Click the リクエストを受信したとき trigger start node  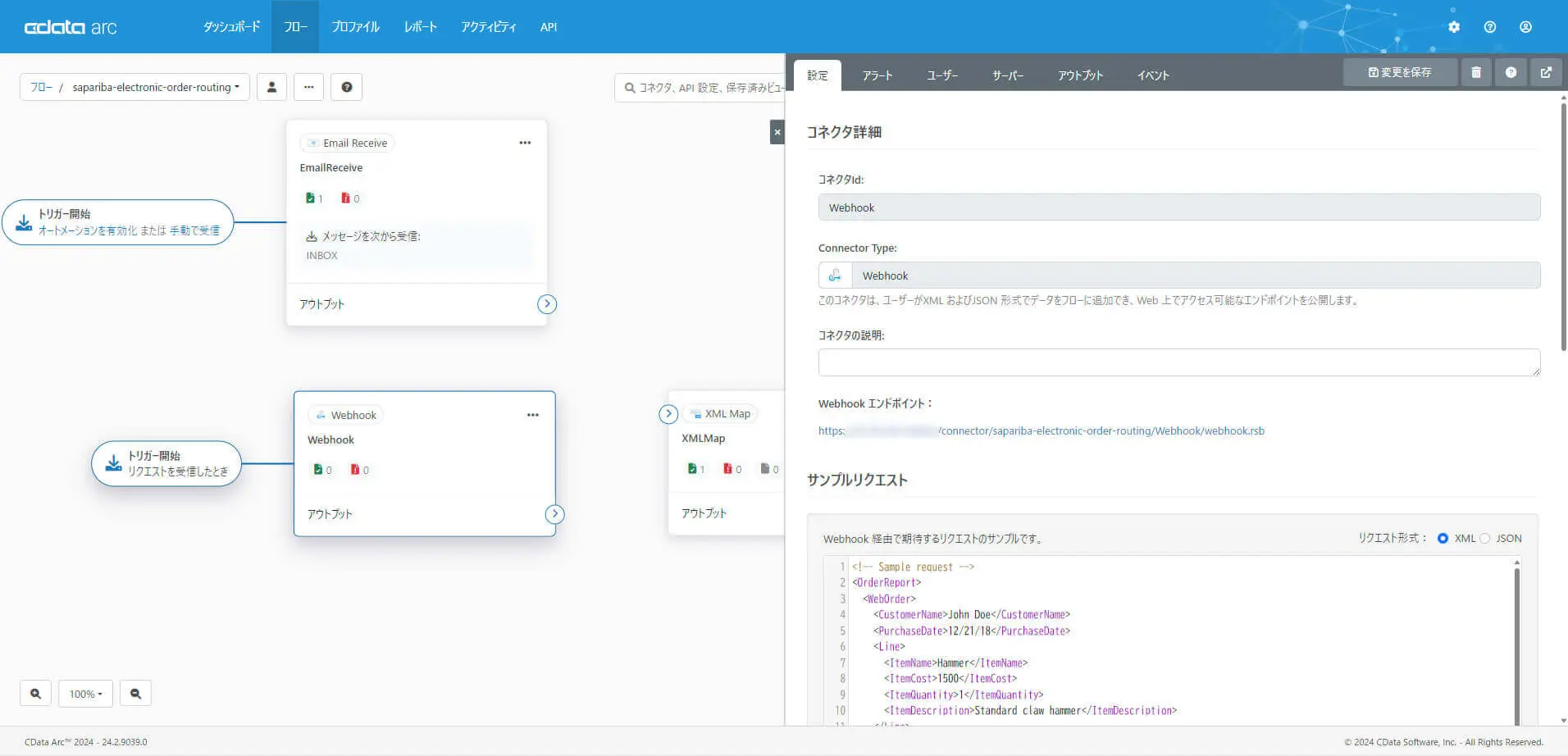(x=166, y=464)
